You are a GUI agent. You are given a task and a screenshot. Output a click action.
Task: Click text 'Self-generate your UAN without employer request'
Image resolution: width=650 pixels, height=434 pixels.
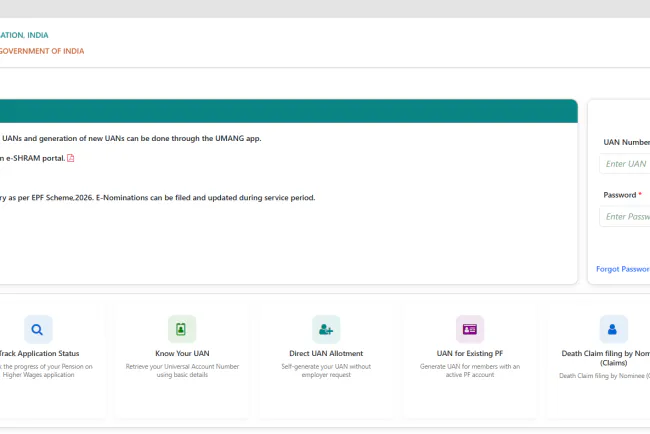point(326,371)
